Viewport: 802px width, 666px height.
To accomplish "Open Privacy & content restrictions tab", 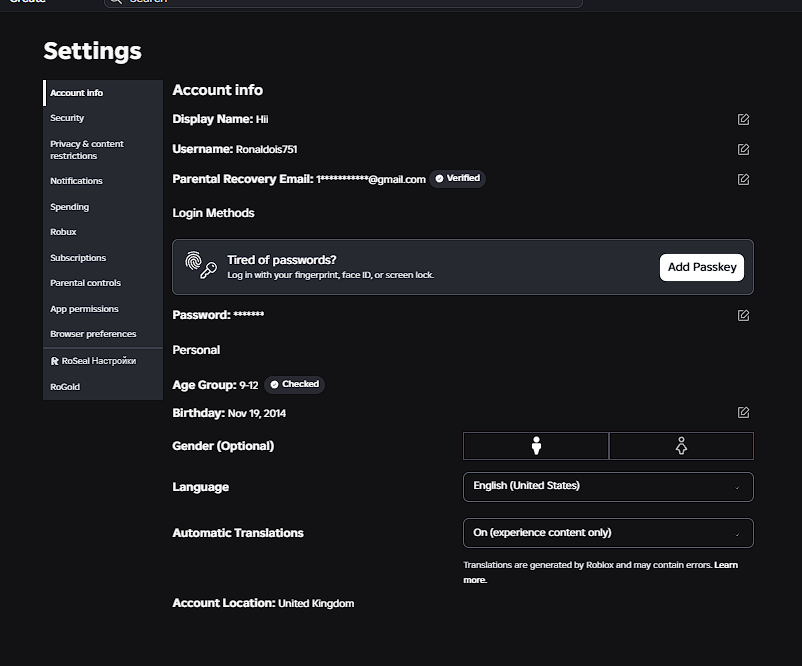I will coord(103,150).
